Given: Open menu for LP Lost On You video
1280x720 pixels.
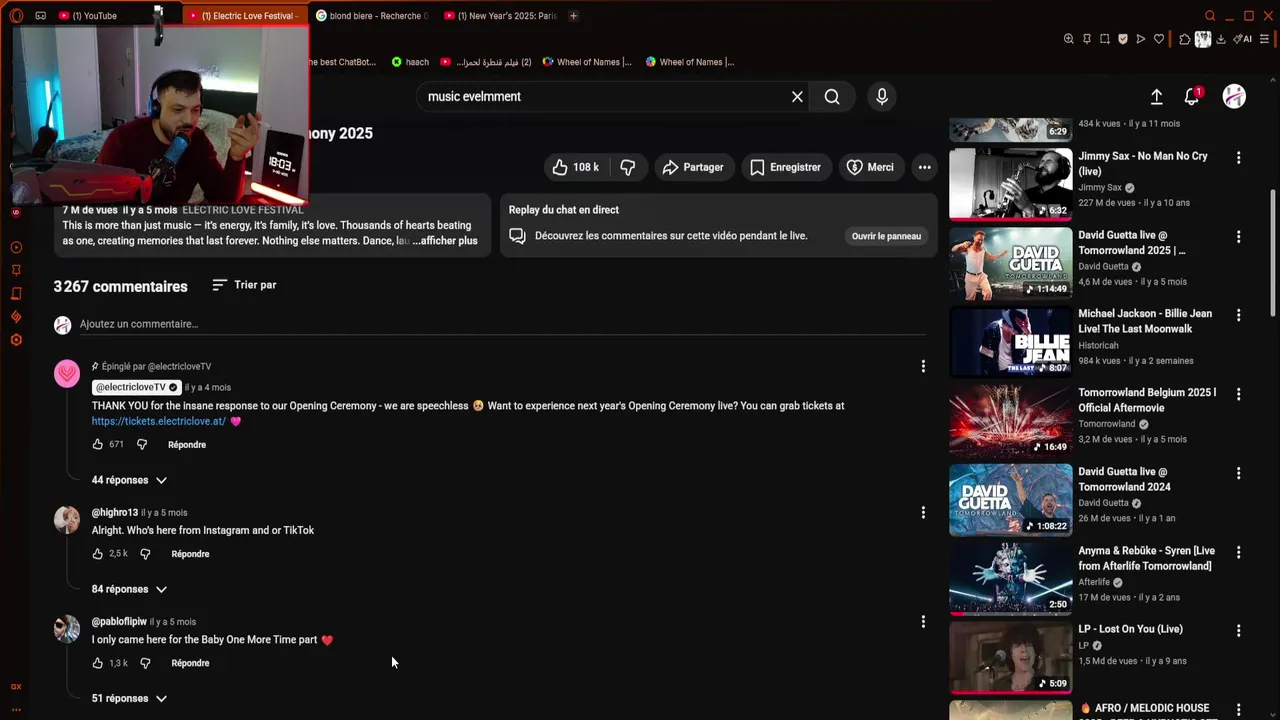Looking at the screenshot, I should pos(1238,631).
